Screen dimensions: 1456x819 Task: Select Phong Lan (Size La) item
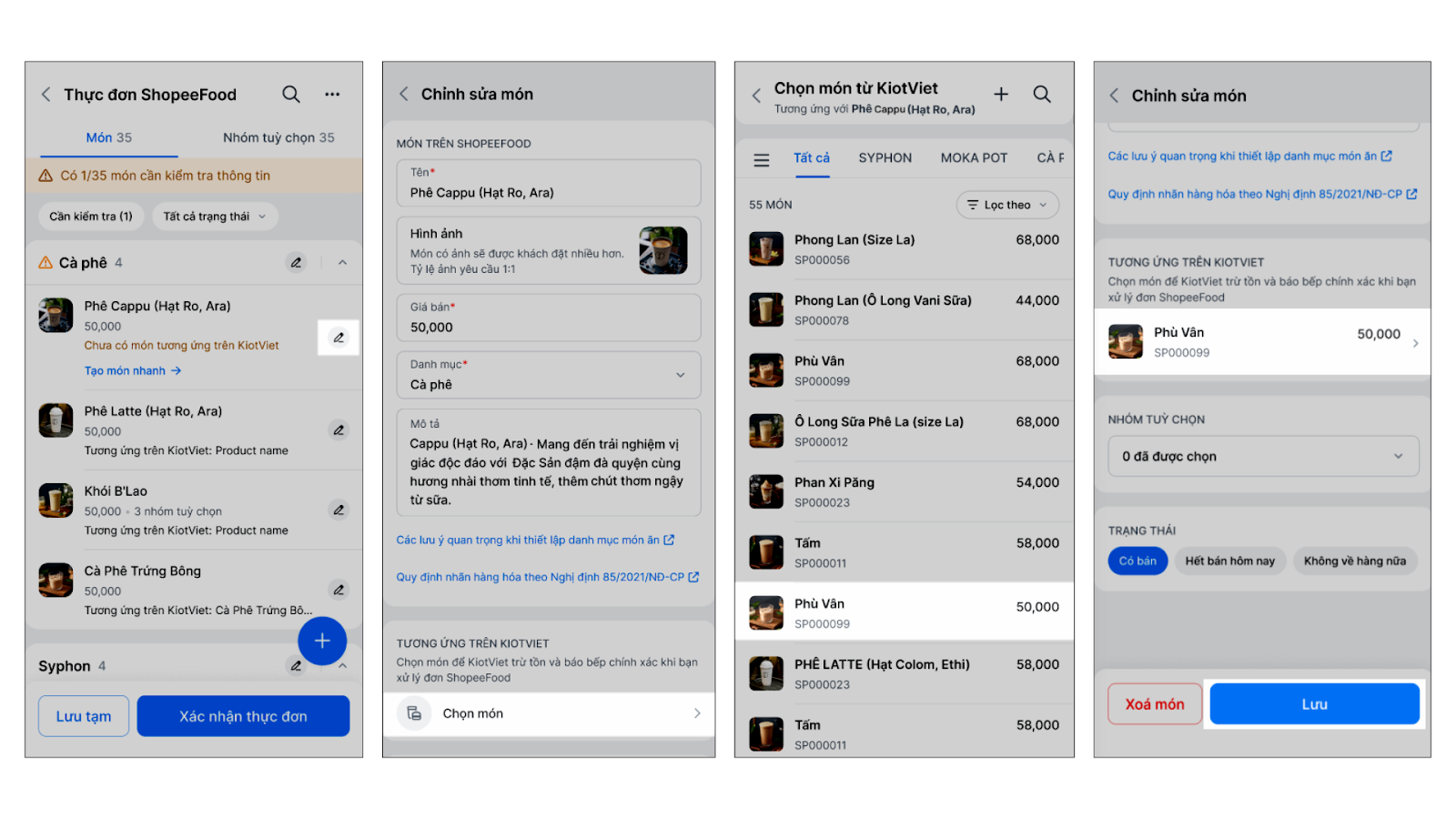(x=905, y=249)
